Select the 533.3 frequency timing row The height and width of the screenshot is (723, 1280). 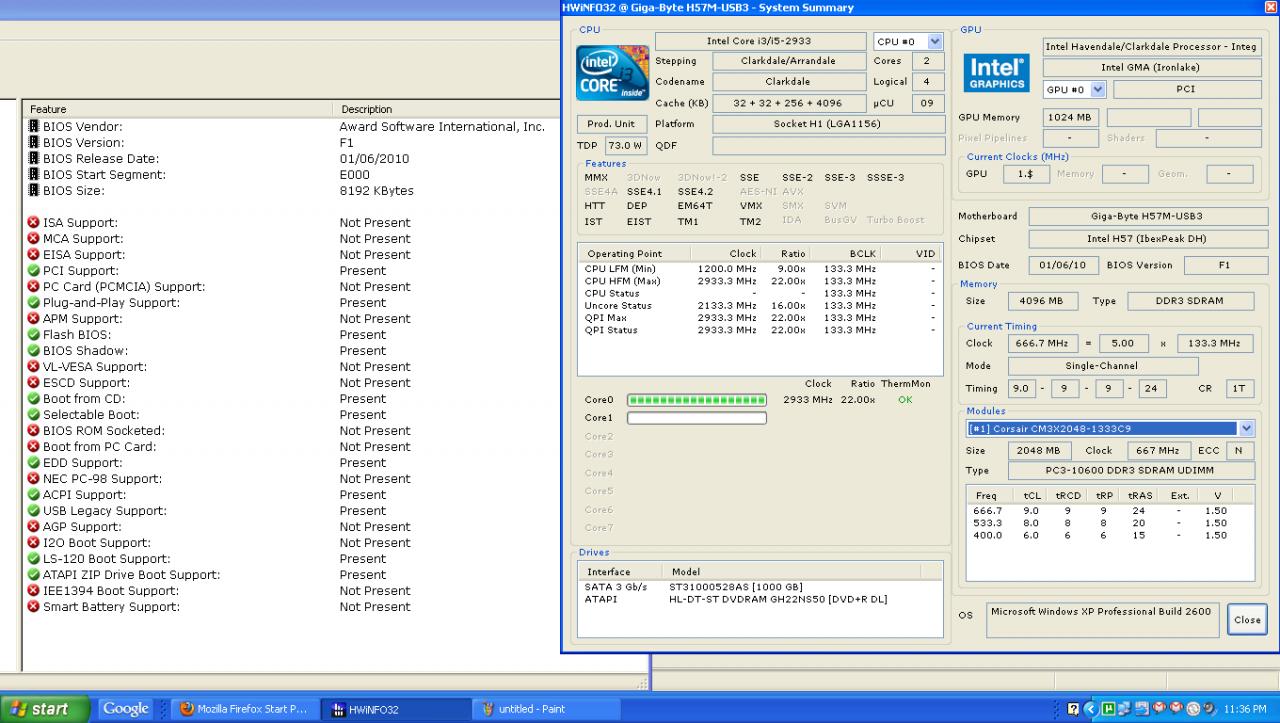pos(1110,523)
